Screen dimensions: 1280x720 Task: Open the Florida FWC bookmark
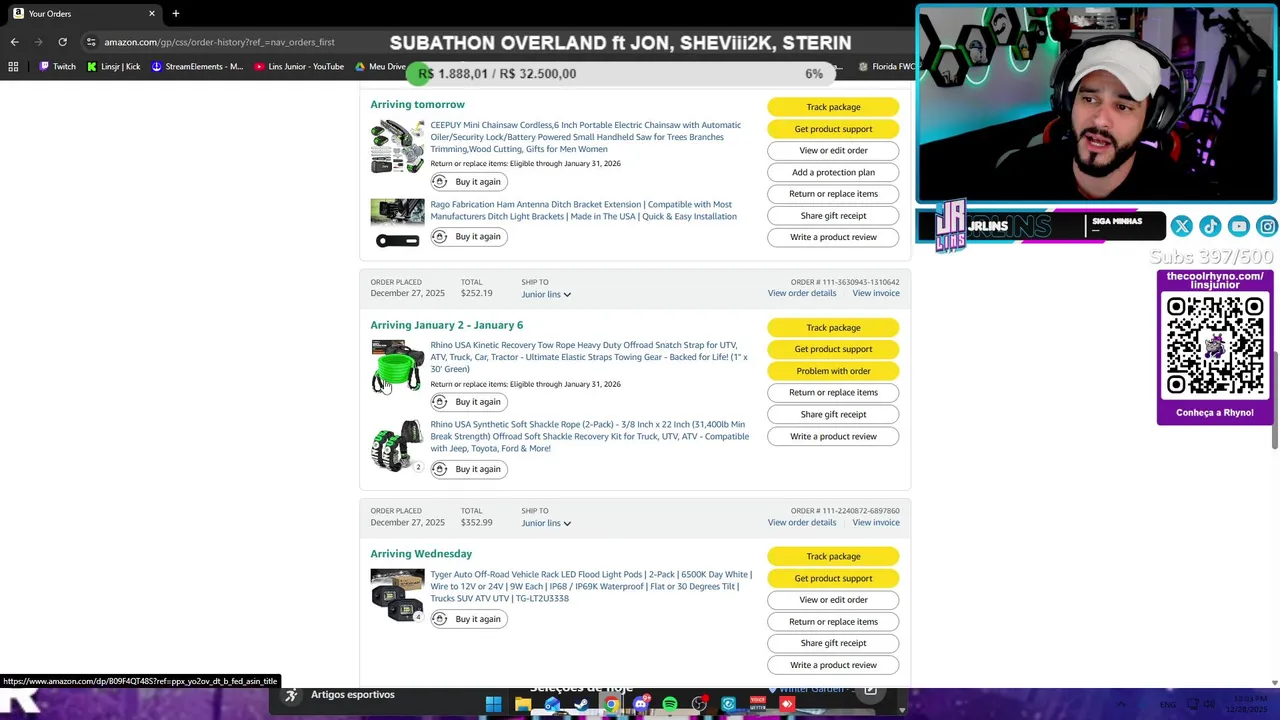886,67
